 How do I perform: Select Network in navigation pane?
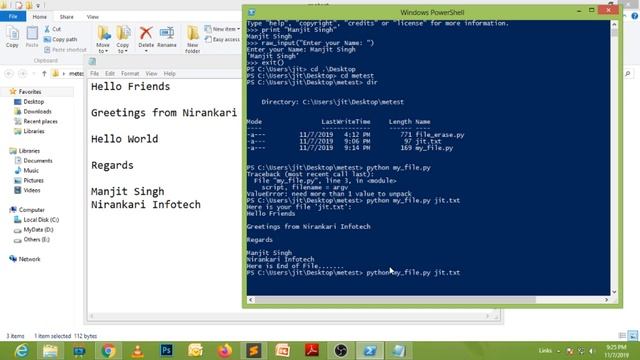click(29, 259)
